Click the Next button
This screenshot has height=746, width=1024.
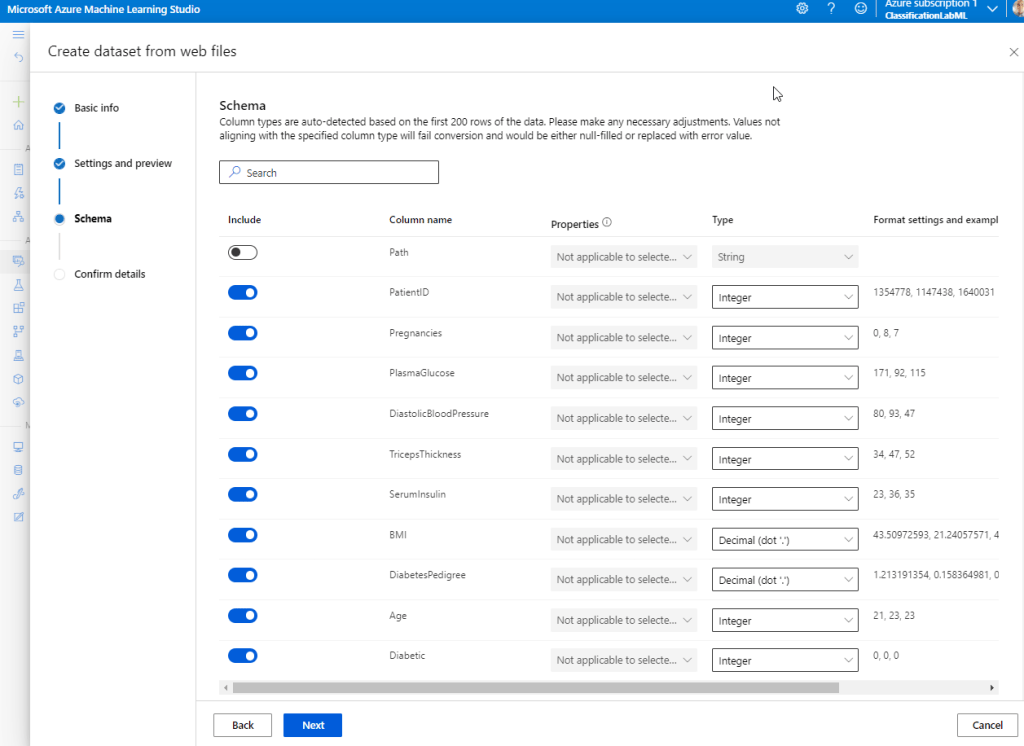pos(312,725)
